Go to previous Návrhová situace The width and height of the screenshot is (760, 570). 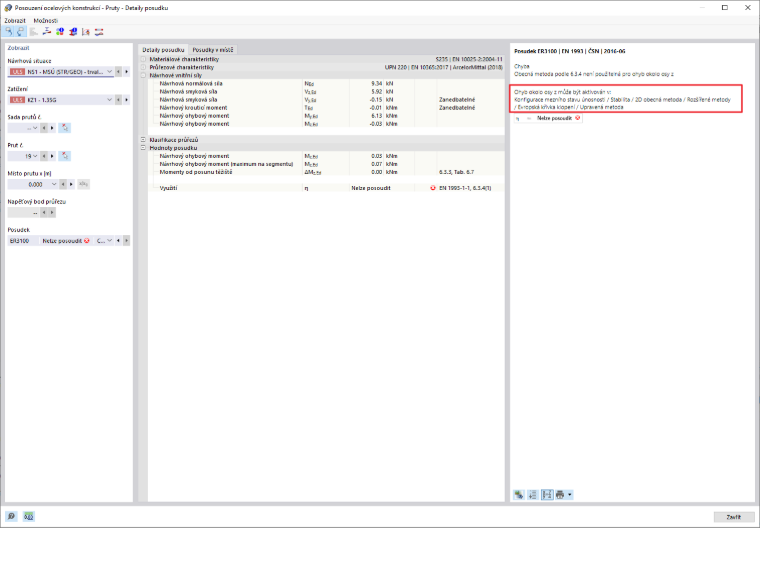click(x=118, y=72)
